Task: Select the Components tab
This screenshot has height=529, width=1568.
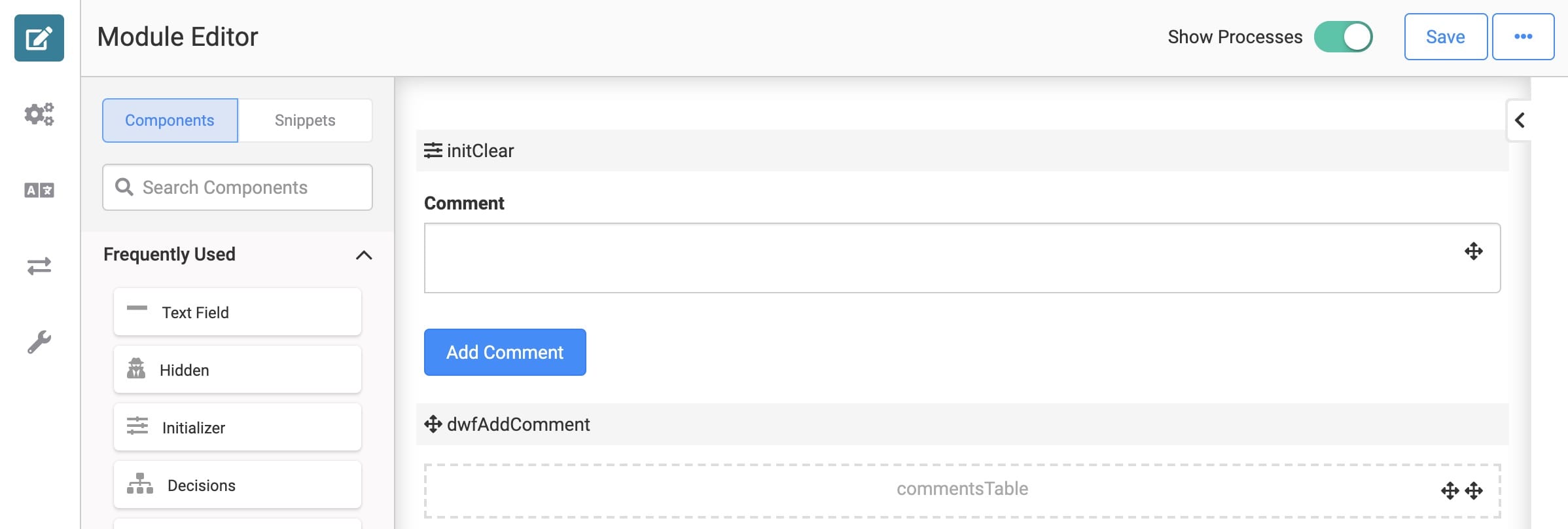Action: coord(169,120)
